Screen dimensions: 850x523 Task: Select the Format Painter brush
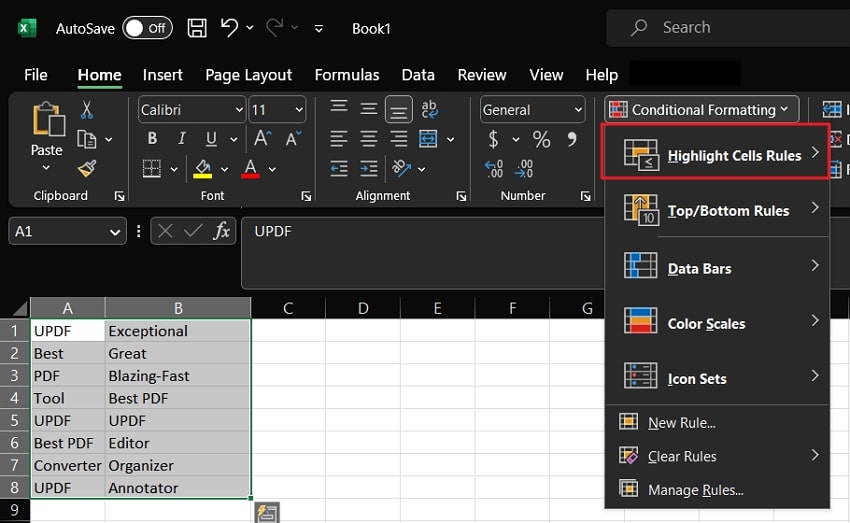click(x=87, y=167)
